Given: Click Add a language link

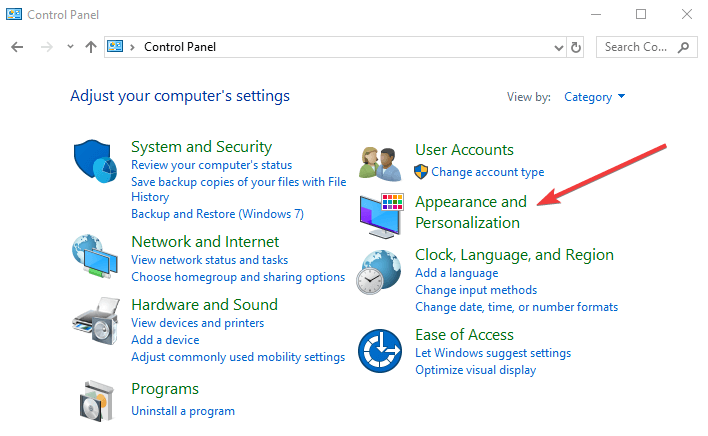Looking at the screenshot, I should [x=456, y=273].
